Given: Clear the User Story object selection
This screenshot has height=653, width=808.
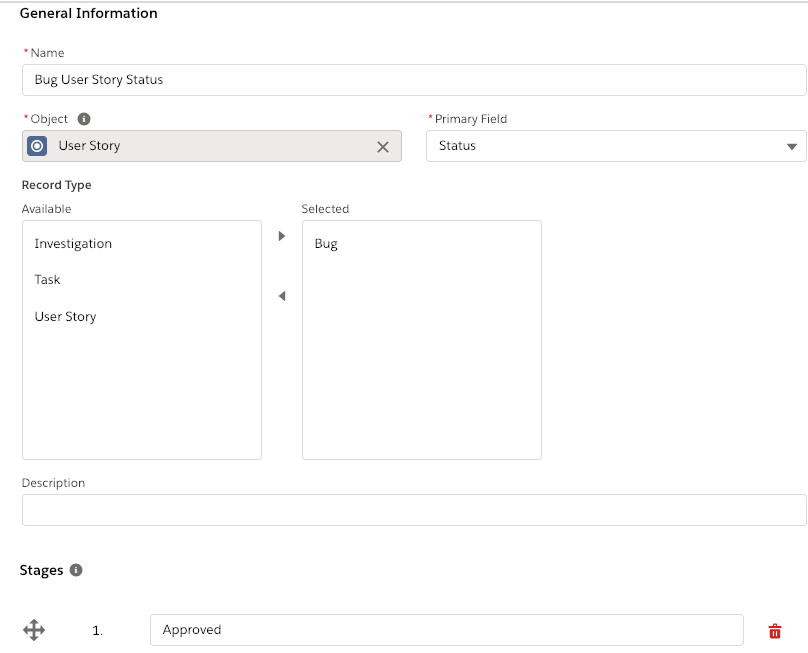Looking at the screenshot, I should click(383, 147).
